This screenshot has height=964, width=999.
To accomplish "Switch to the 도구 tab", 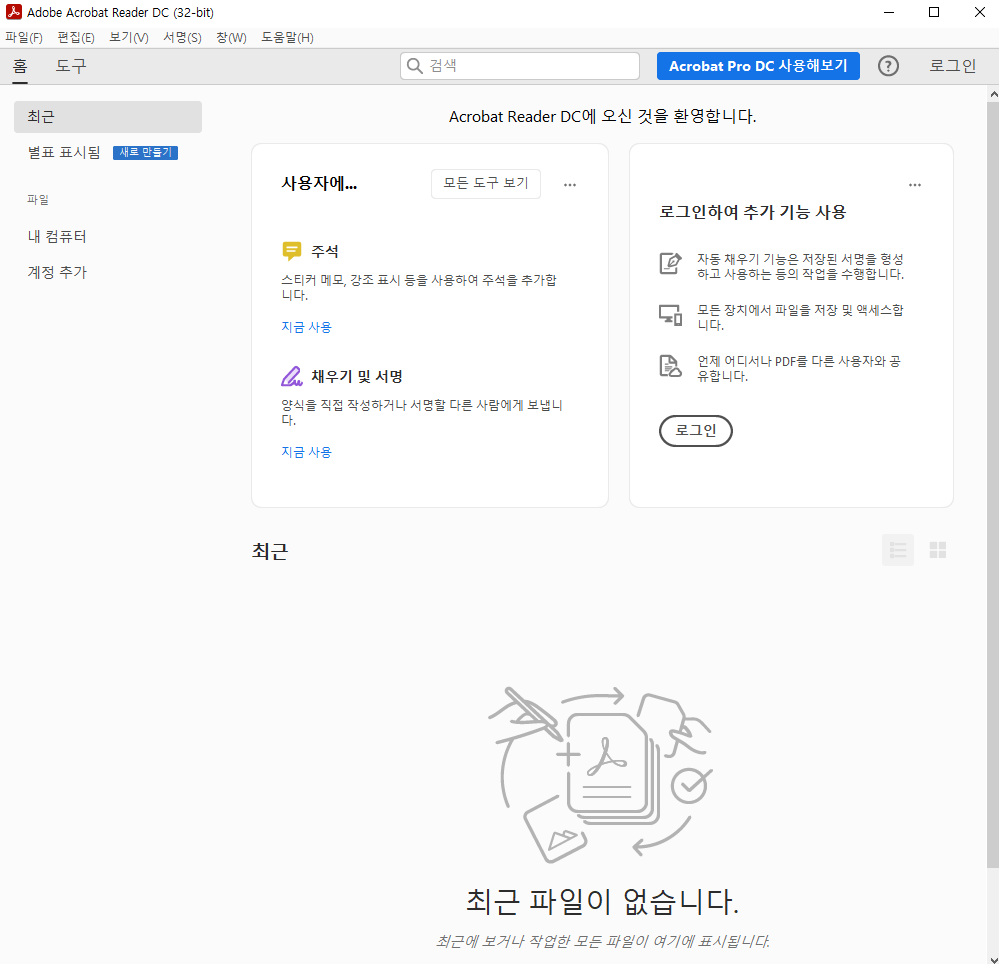I will pos(71,66).
